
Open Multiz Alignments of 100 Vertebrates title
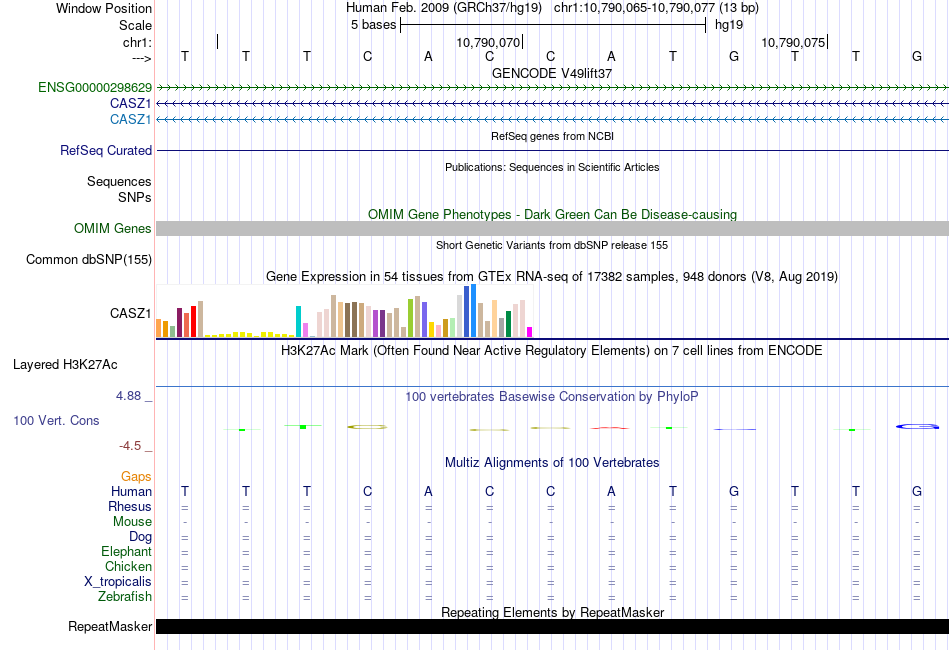552,463
